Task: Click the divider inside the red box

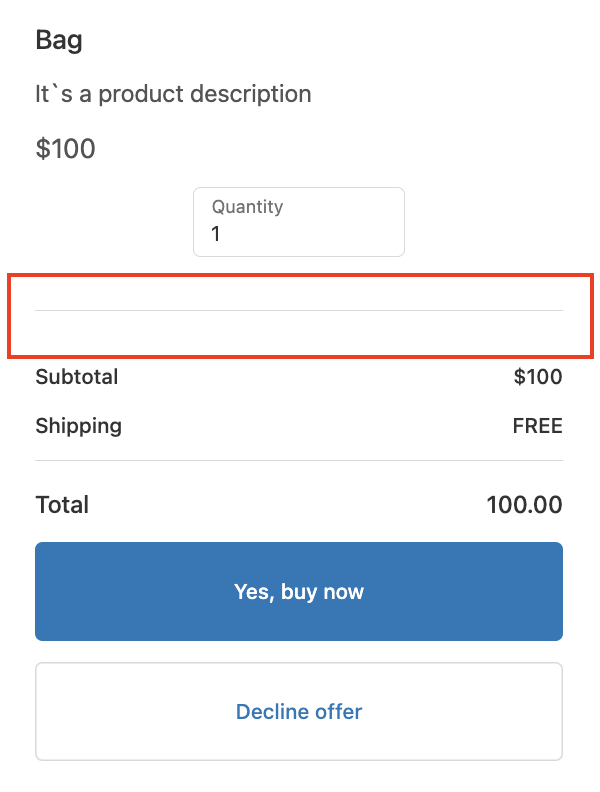Action: click(298, 311)
